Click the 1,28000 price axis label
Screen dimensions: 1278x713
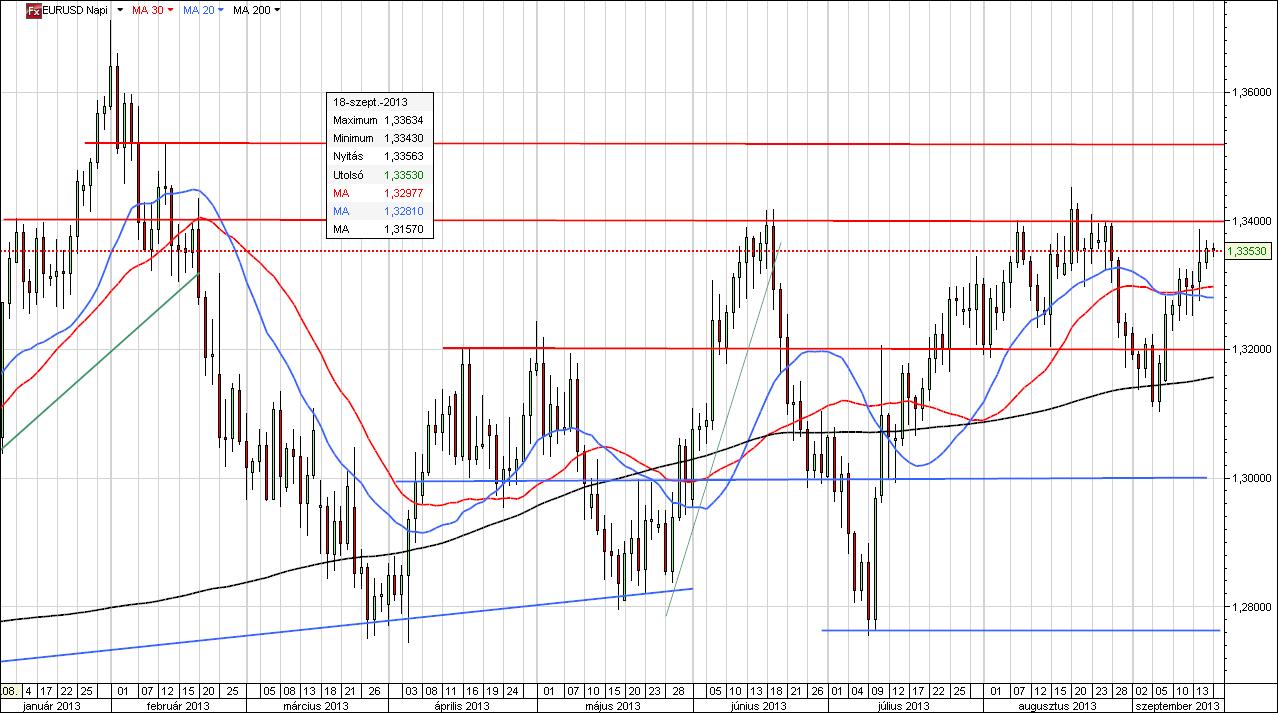[1251, 606]
